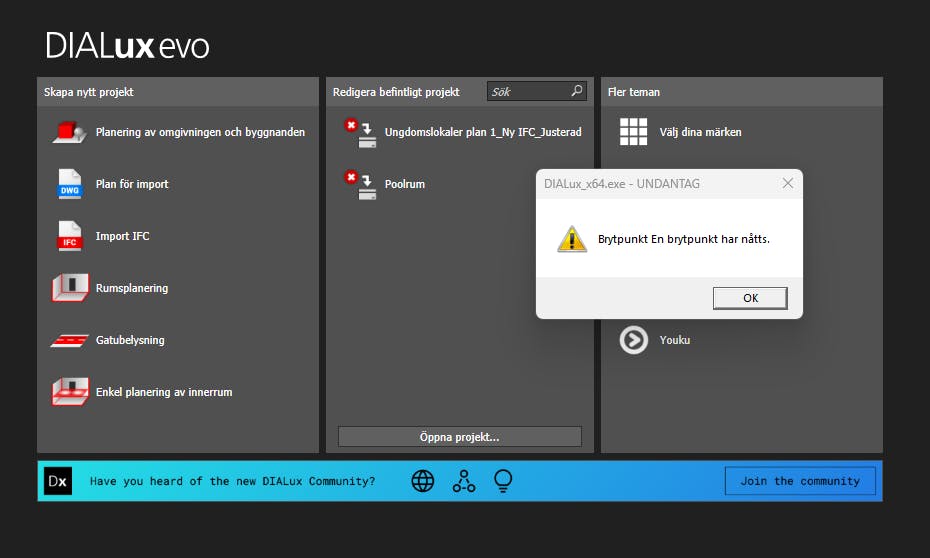Click the text 'Have you heard of the new DIALux Community?'
The width and height of the screenshot is (930, 558).
point(232,481)
